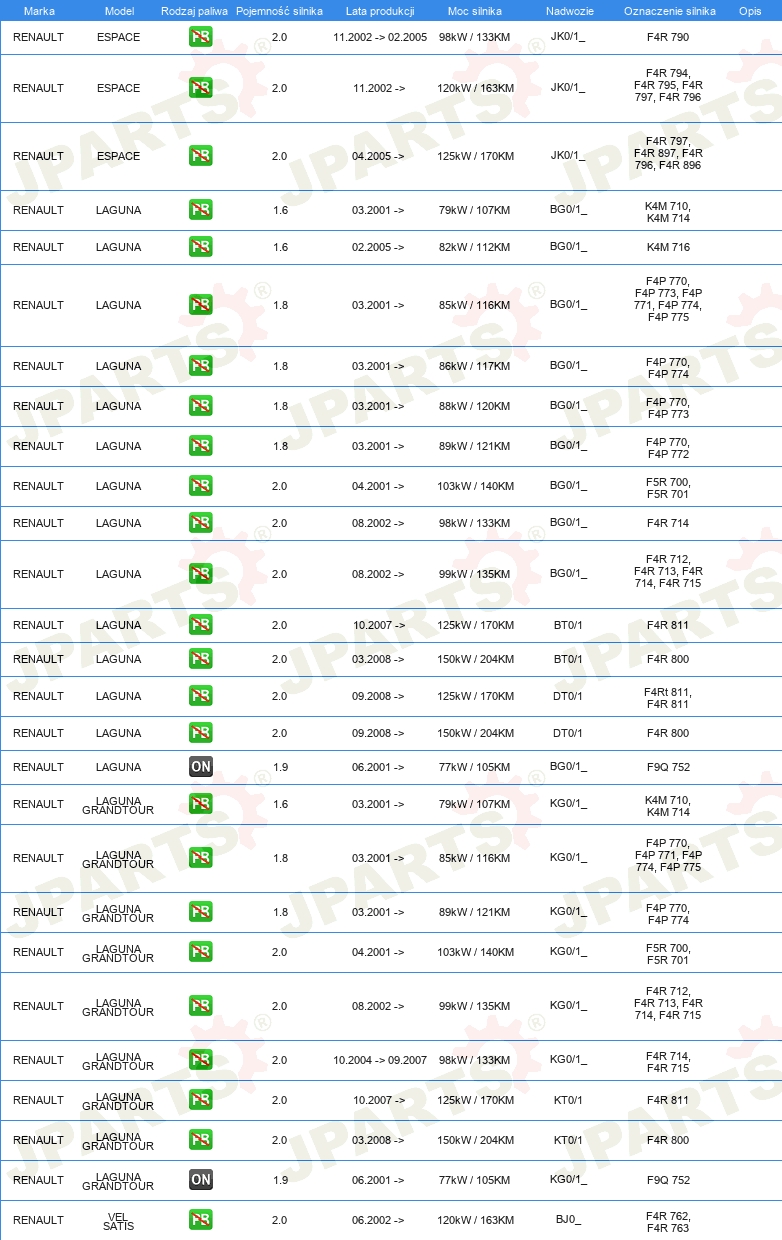Select PB icon in Laguna 98kW/133KM F4R 714 row

[201, 523]
